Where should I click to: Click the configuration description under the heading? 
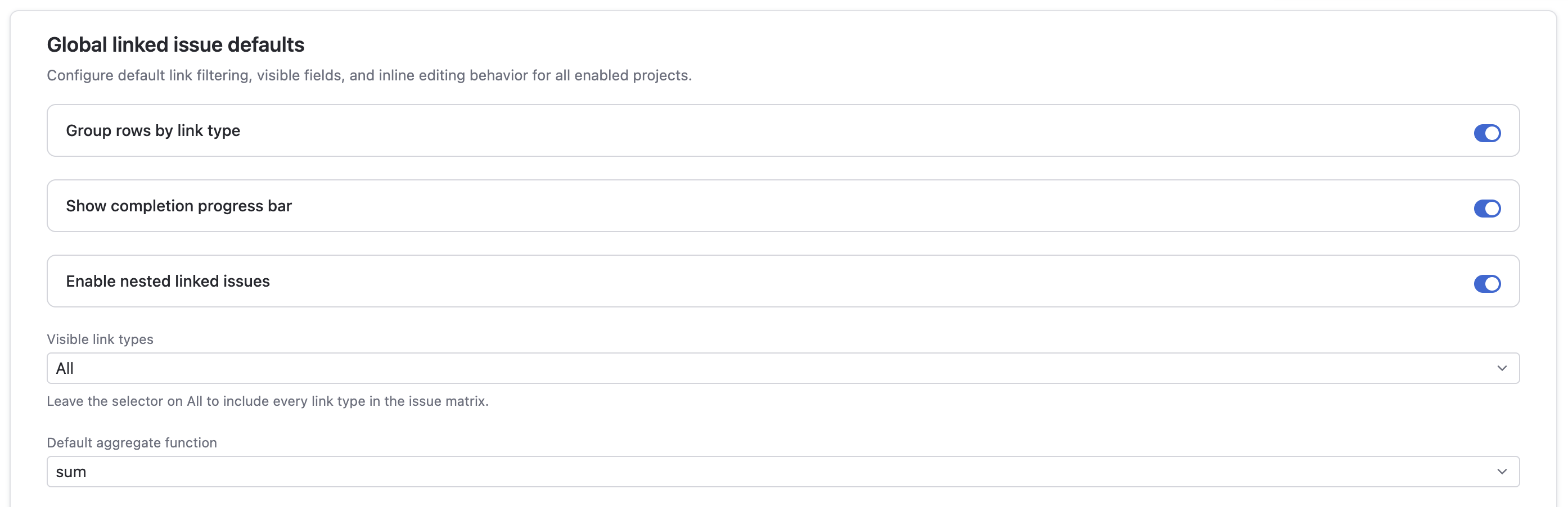(370, 75)
